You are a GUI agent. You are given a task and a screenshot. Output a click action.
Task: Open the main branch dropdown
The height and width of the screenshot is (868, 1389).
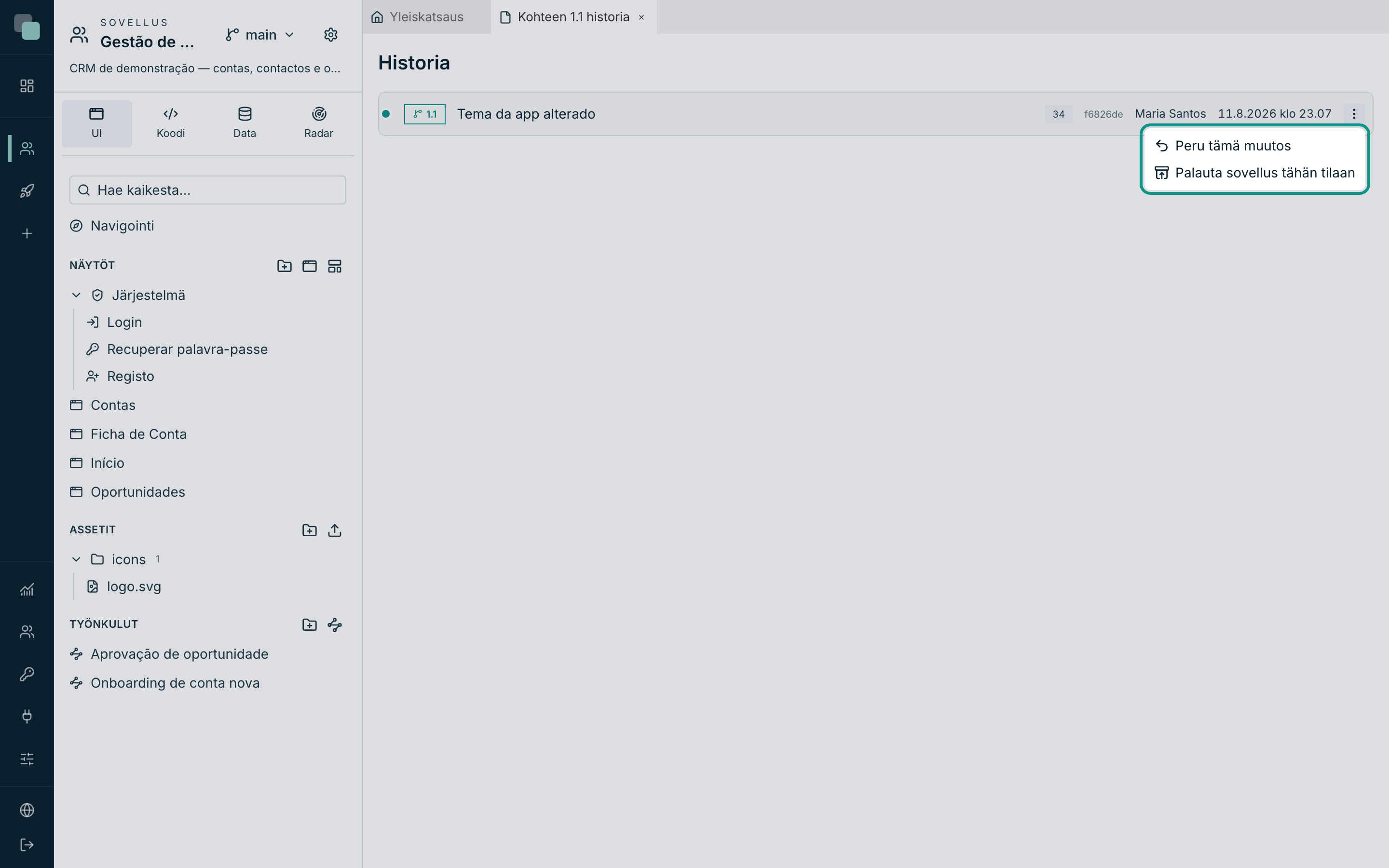(x=260, y=35)
